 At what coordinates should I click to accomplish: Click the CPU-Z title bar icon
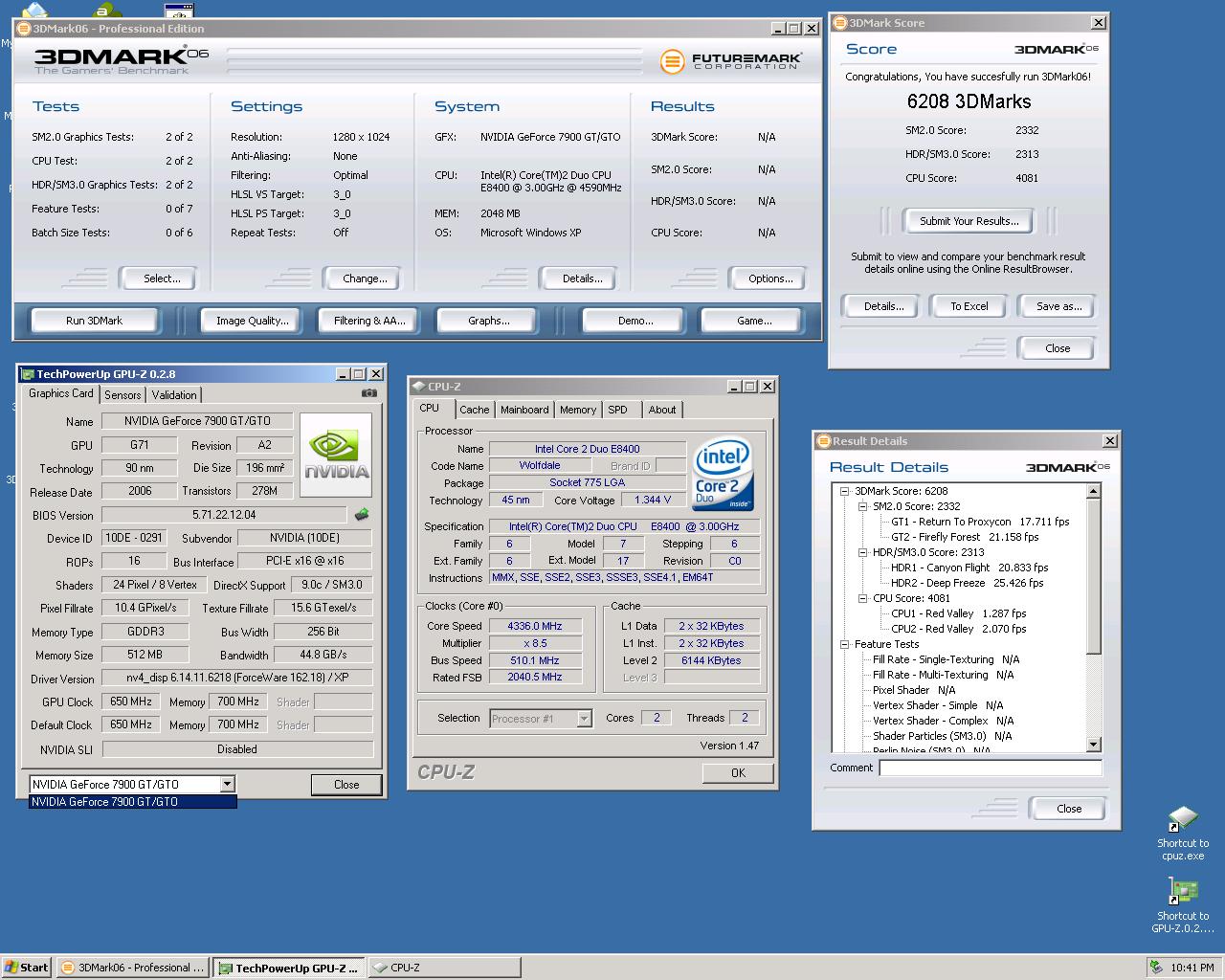418,387
